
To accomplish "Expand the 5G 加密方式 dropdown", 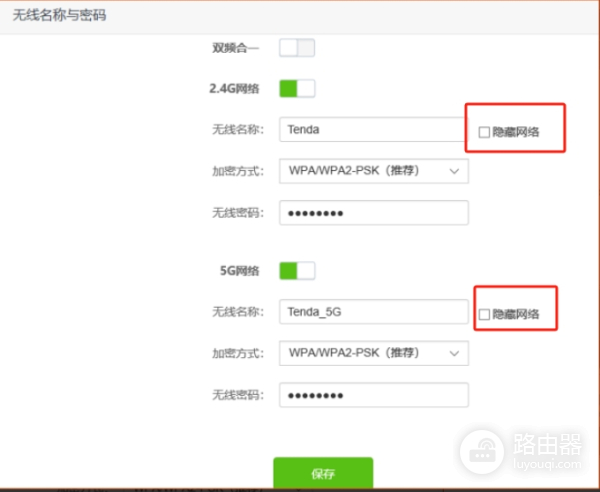I will [373, 353].
